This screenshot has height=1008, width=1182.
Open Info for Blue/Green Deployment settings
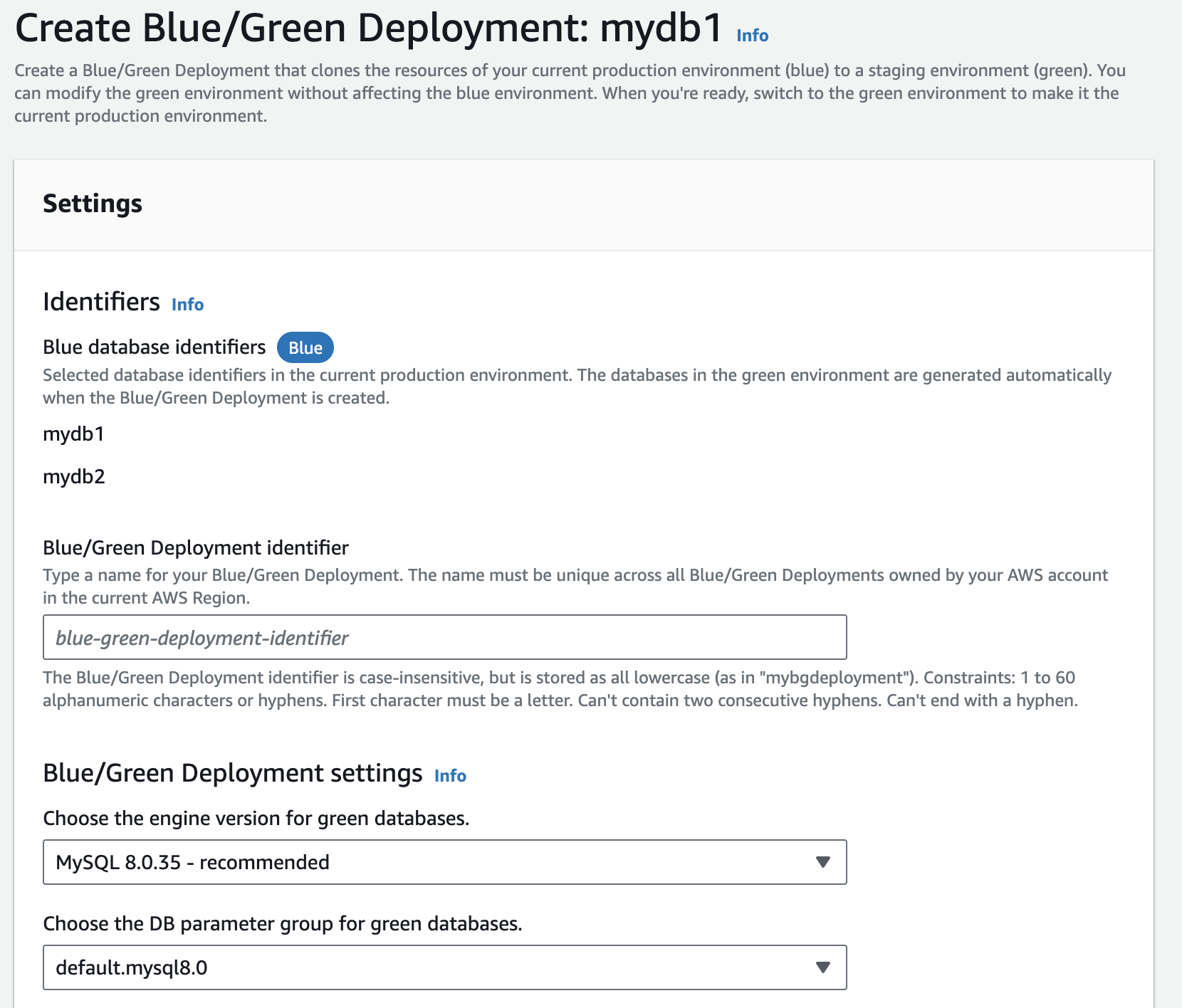(x=450, y=775)
